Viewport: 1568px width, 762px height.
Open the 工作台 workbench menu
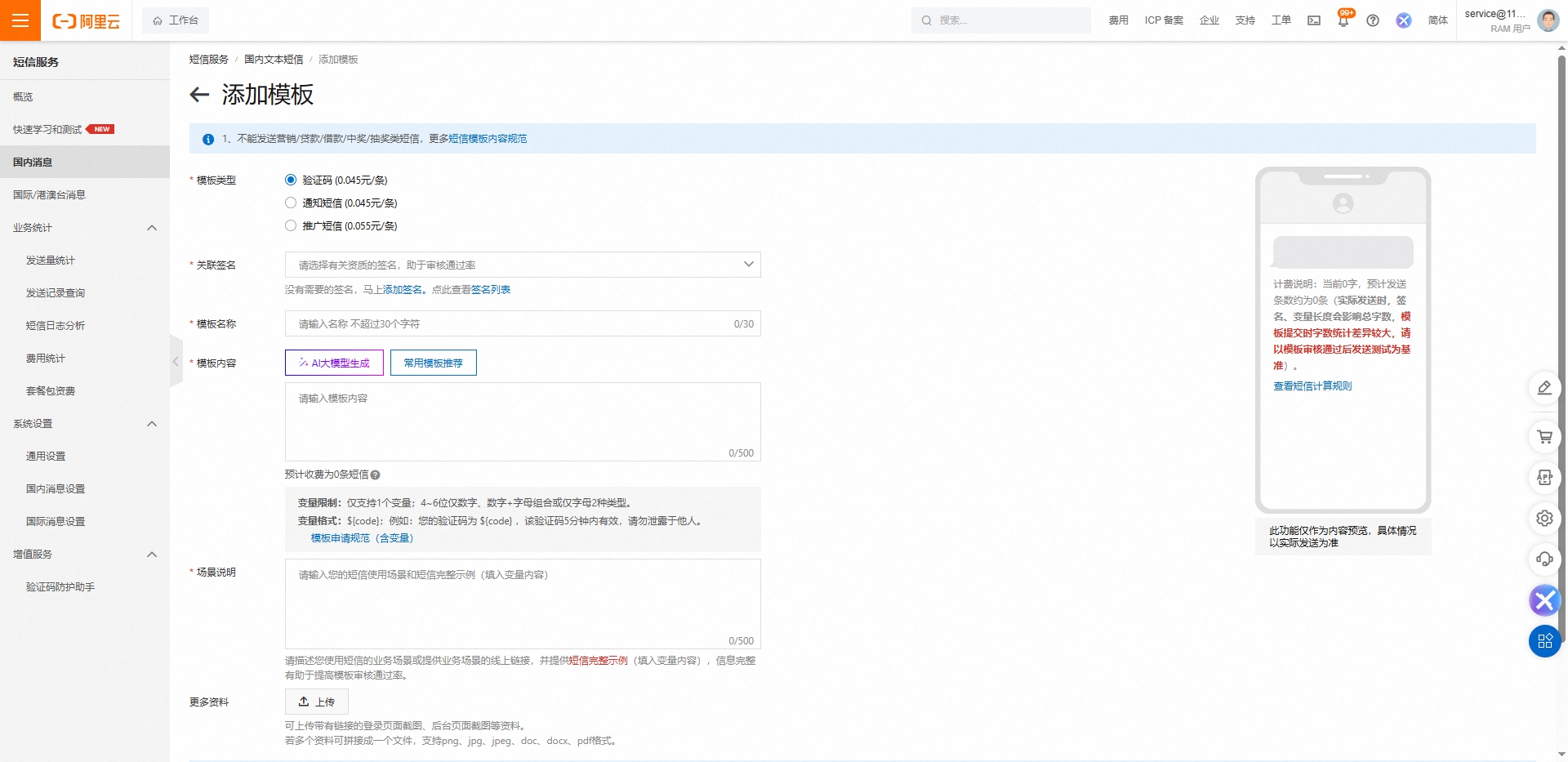pyautogui.click(x=175, y=20)
